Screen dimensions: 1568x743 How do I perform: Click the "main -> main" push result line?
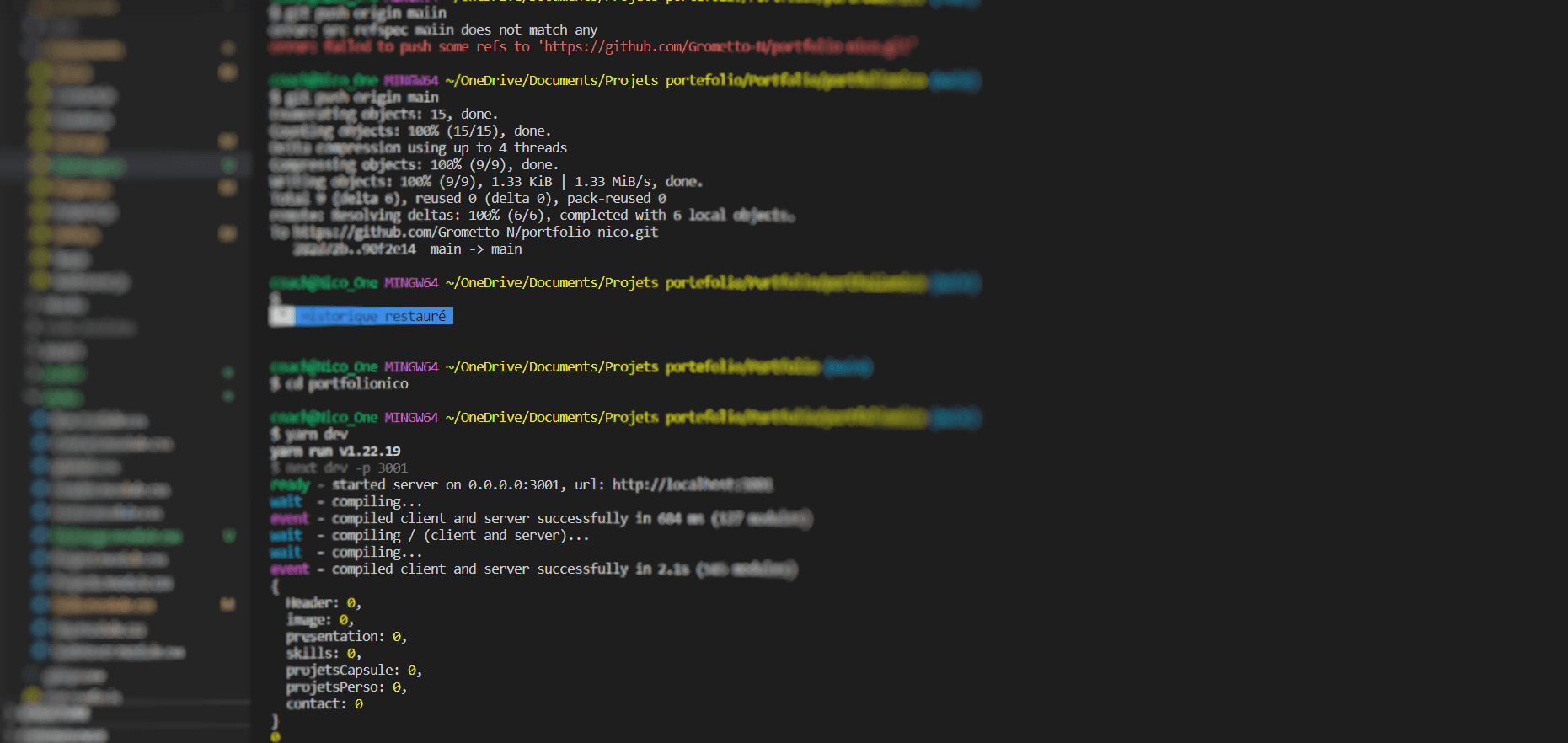click(x=476, y=249)
